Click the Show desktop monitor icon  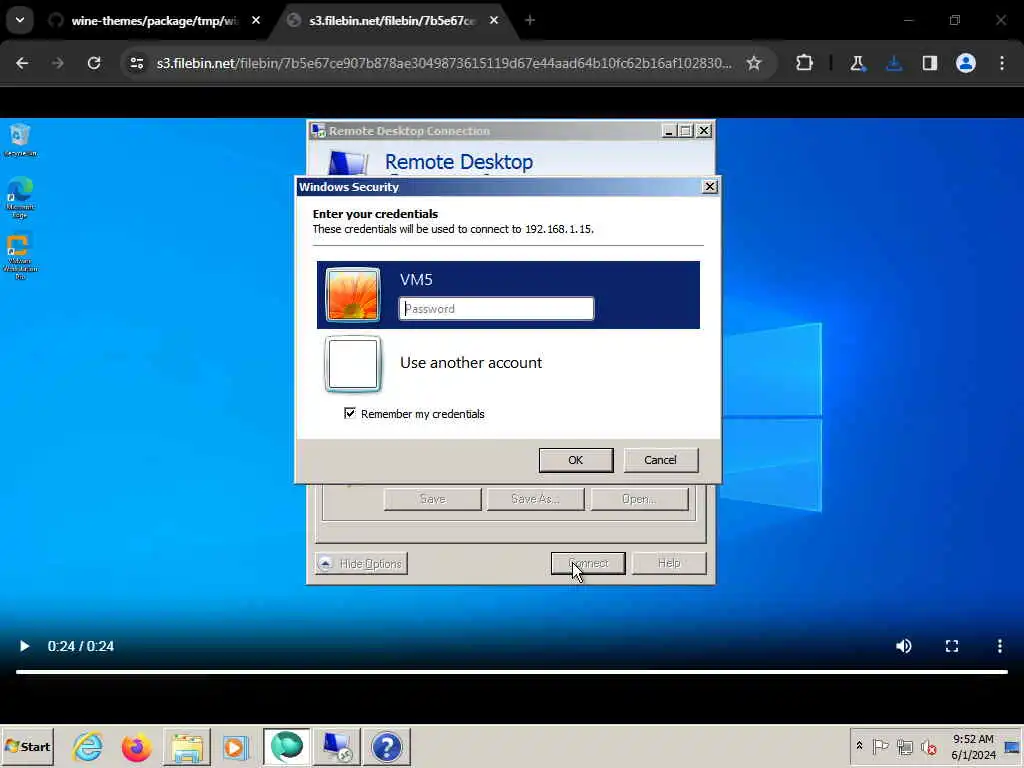point(1012,746)
